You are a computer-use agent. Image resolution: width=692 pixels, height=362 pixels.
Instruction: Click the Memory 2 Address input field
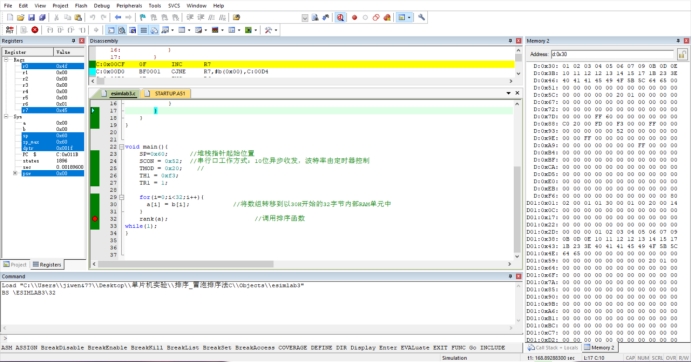613,54
